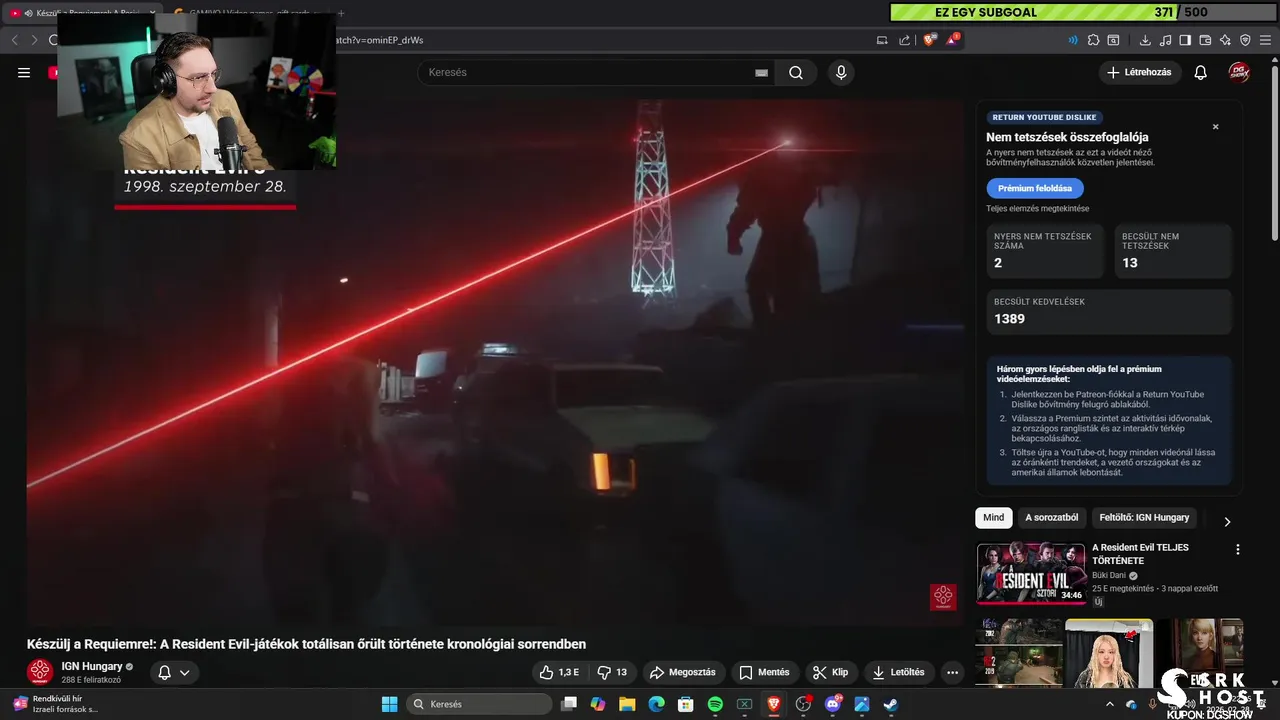Image resolution: width=1280 pixels, height=720 pixels.
Task: Toggle the blue sound-wave extension icon
Action: point(1074,40)
